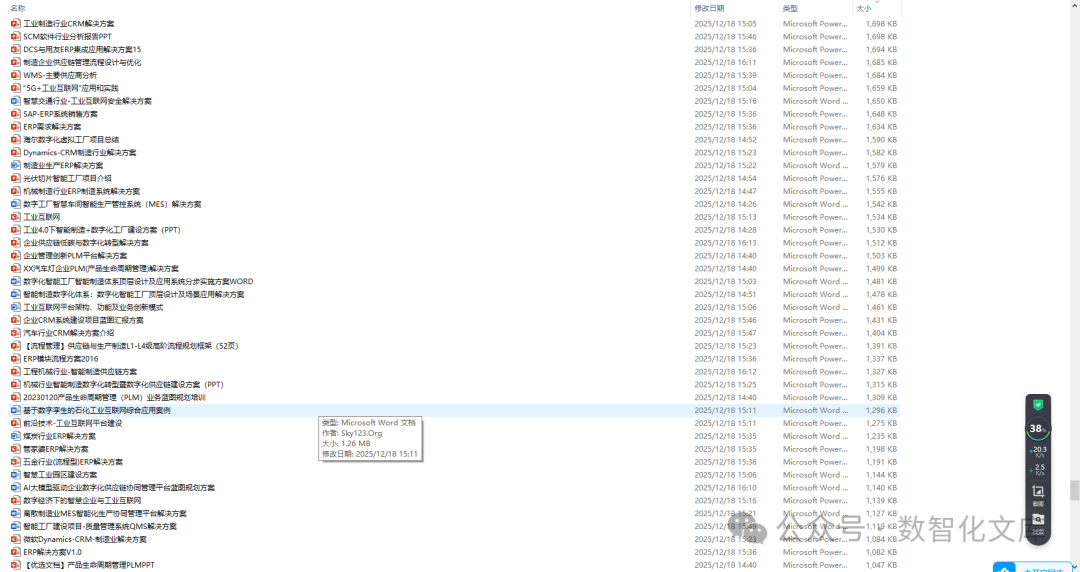This screenshot has height=572, width=1080.
Task: Click PowerPoint icon of 海尔数字化虚拟工厂项目总结
Action: [16, 139]
